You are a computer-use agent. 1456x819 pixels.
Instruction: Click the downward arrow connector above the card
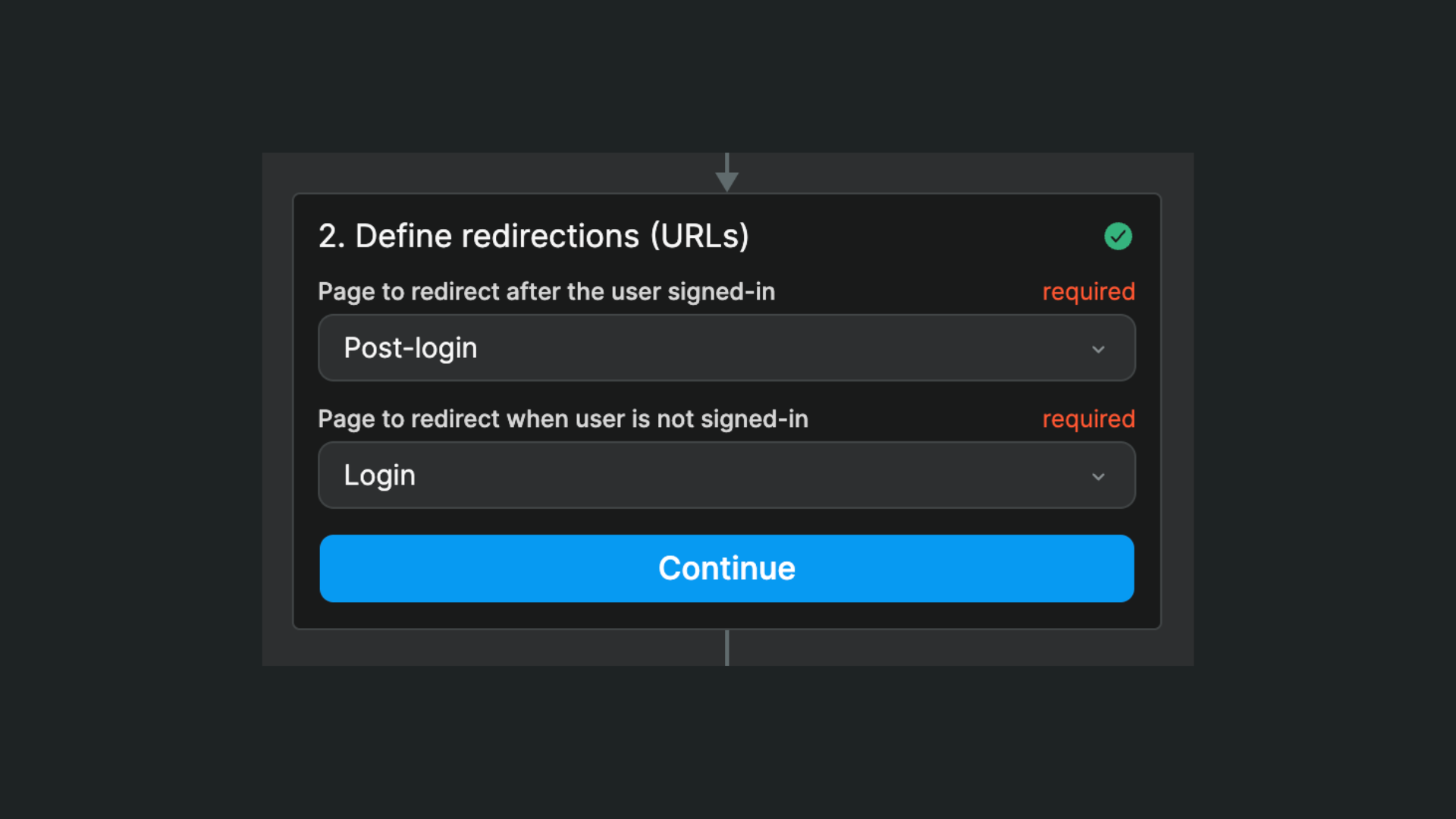pyautogui.click(x=726, y=171)
